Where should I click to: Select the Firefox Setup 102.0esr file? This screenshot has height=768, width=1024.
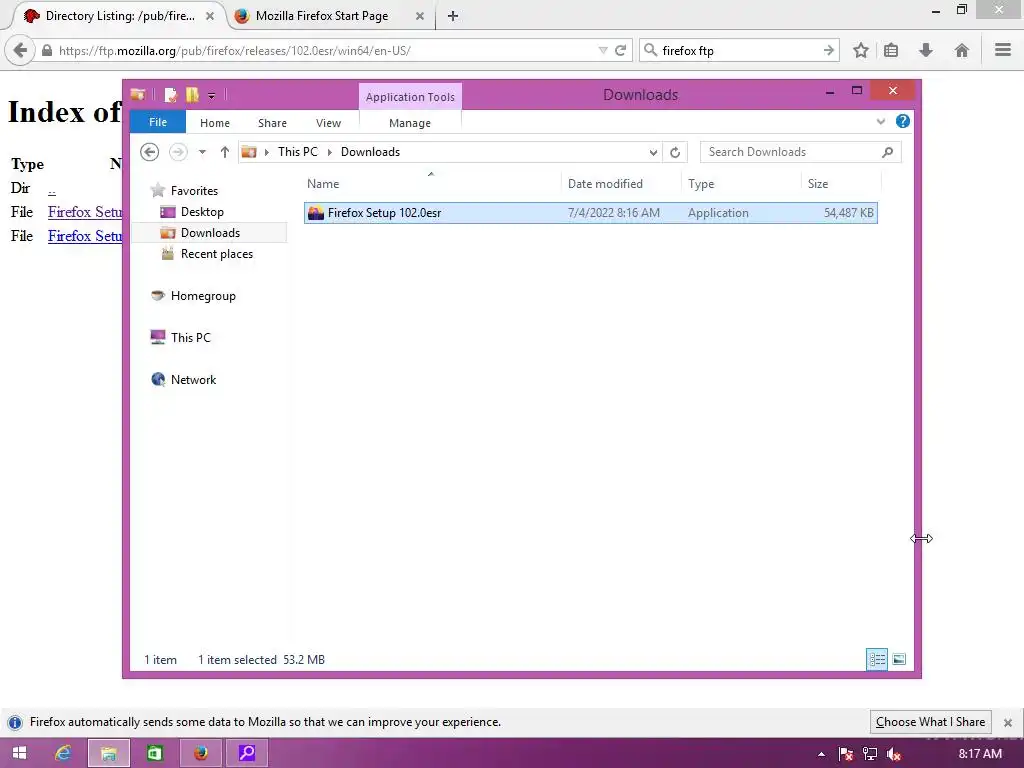(x=590, y=213)
